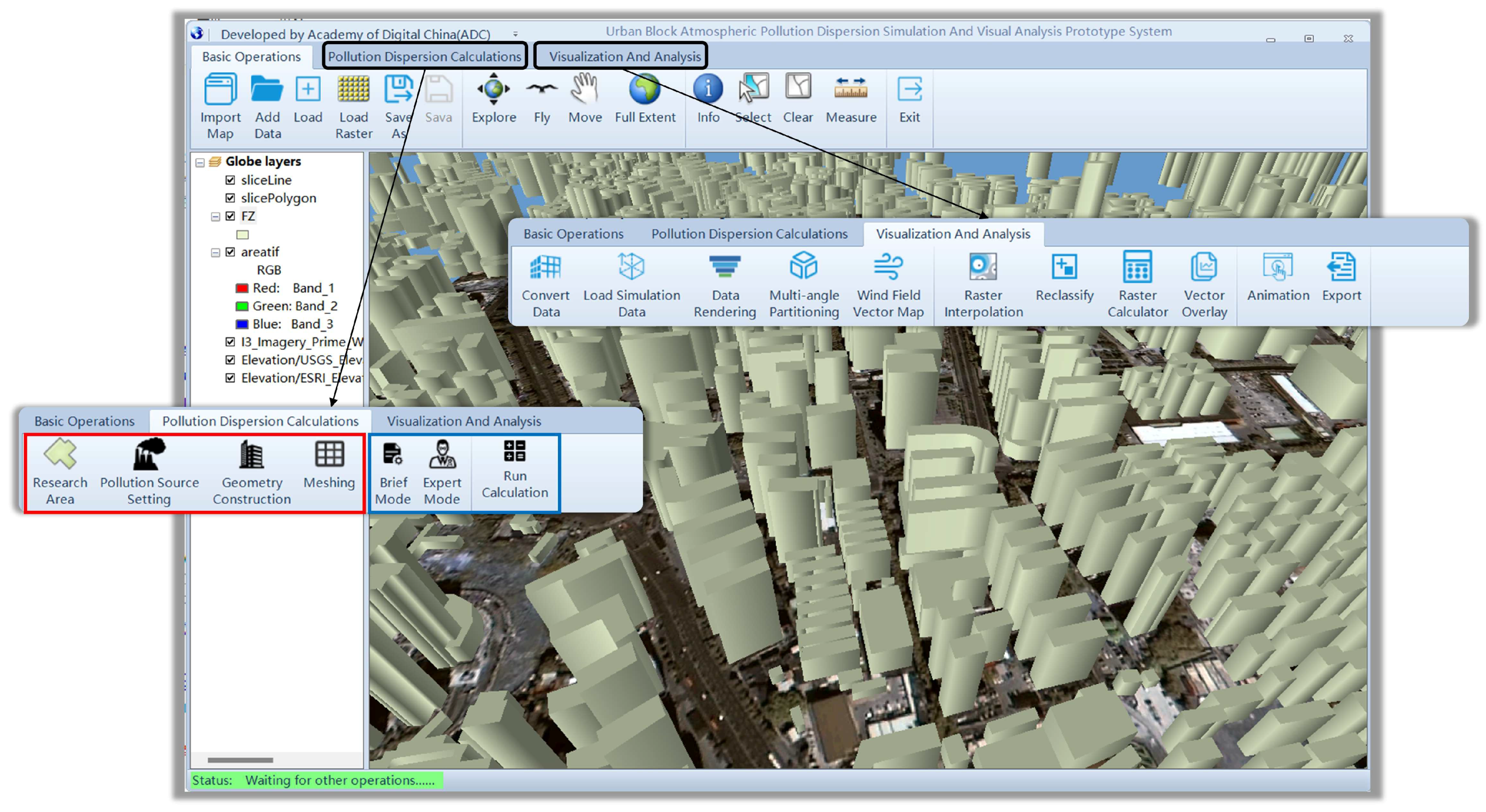Collapse the FZ layer node
1486x812 pixels.
(x=215, y=217)
